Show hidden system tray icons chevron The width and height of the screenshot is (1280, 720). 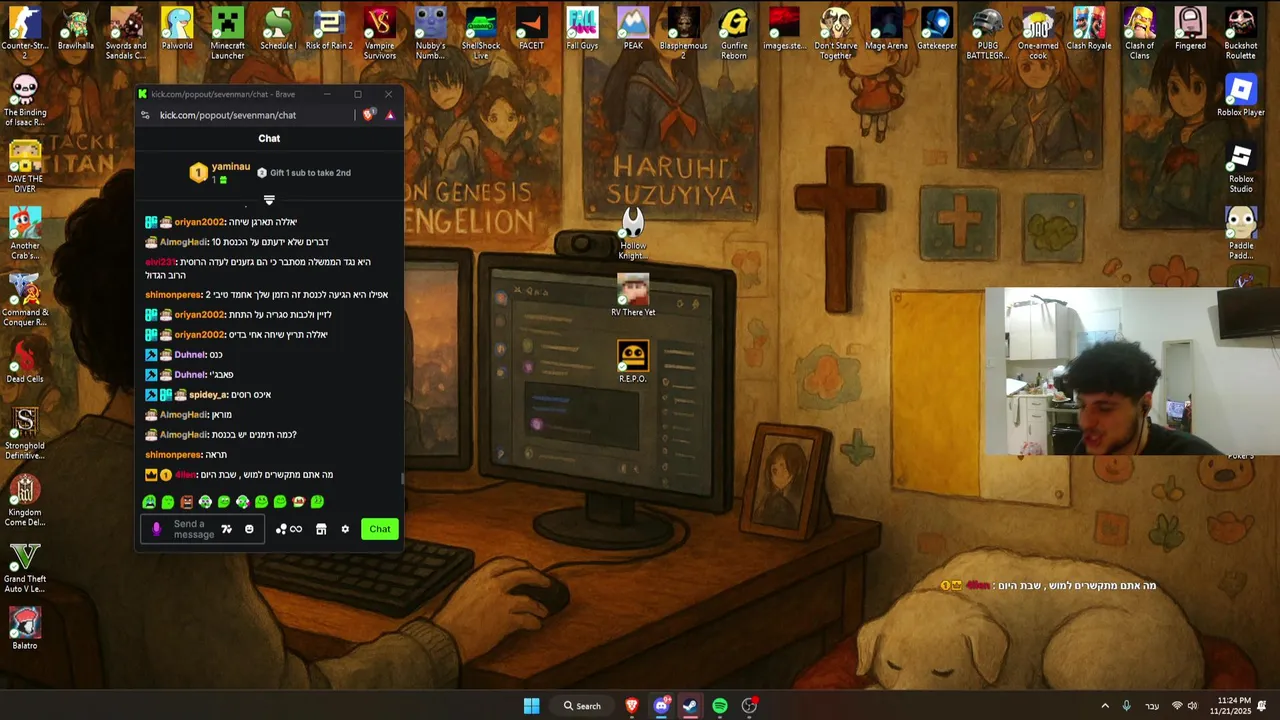point(1105,706)
